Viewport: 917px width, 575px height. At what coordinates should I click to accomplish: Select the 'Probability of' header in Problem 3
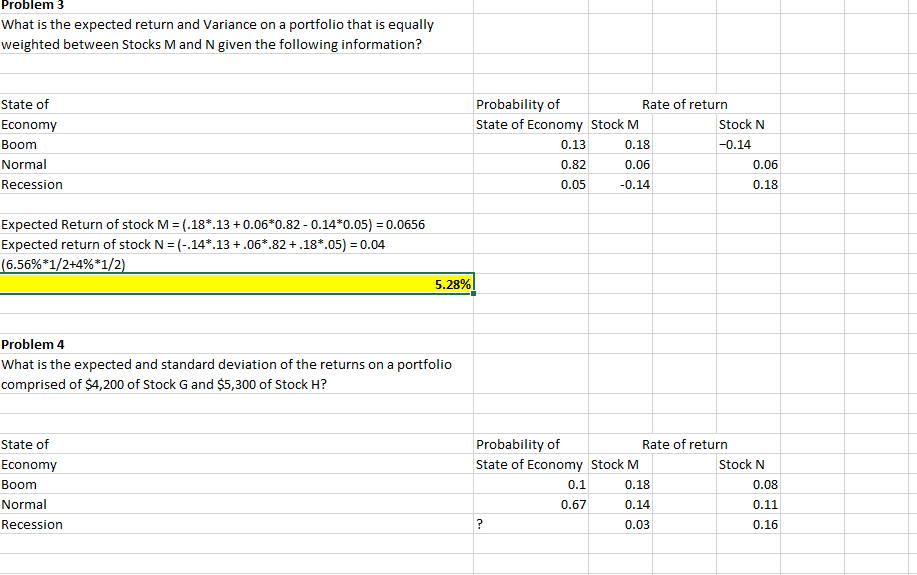coord(518,104)
